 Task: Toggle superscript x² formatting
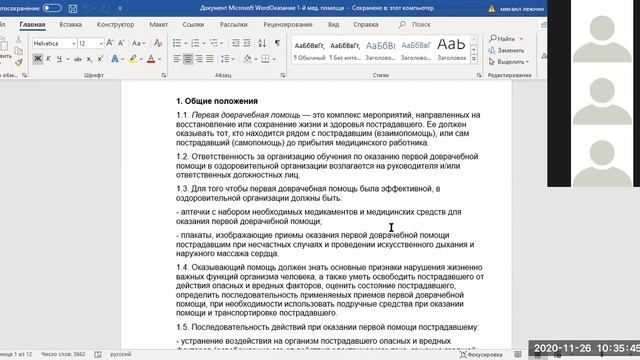tap(100, 59)
